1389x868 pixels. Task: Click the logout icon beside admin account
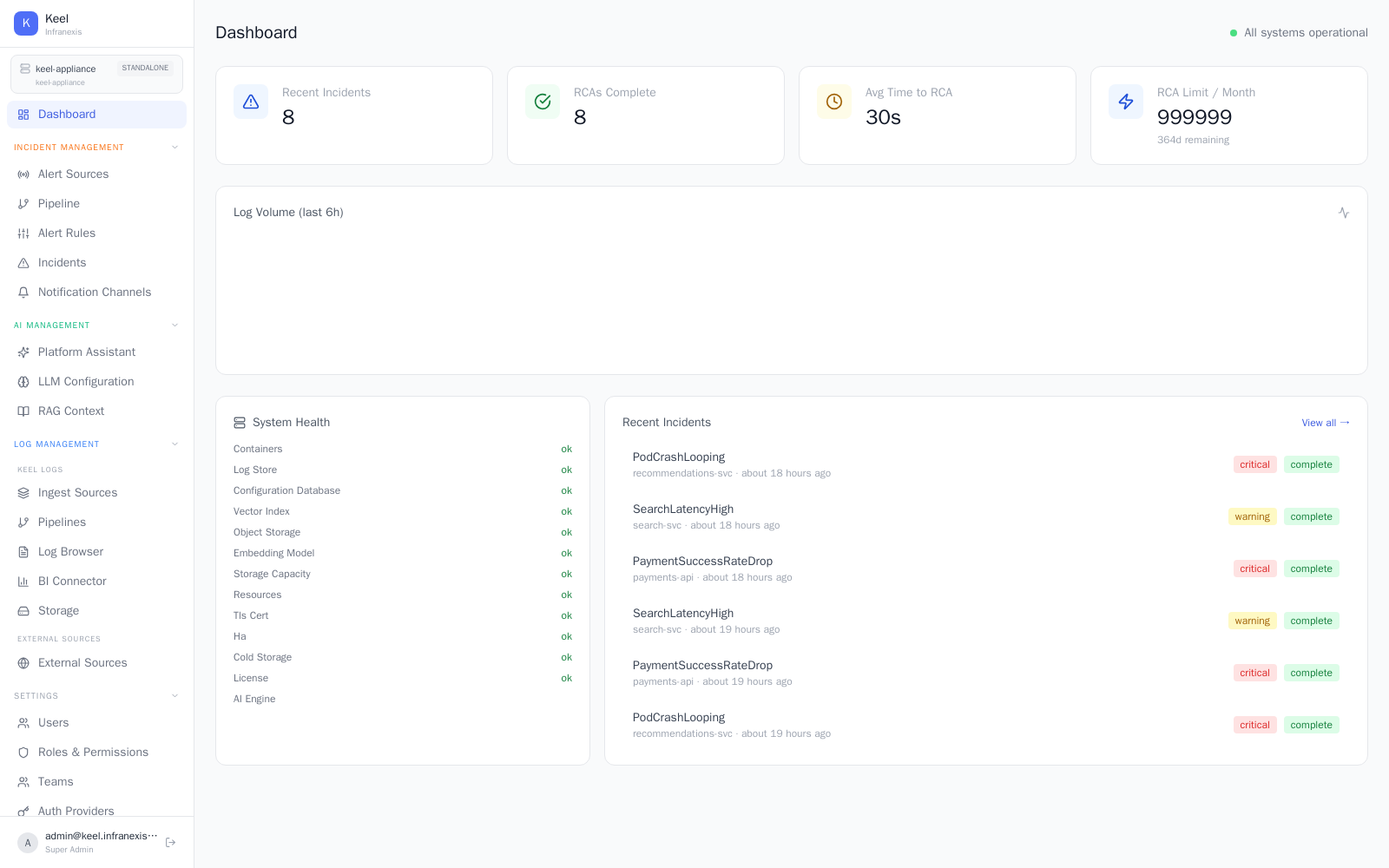point(171,842)
